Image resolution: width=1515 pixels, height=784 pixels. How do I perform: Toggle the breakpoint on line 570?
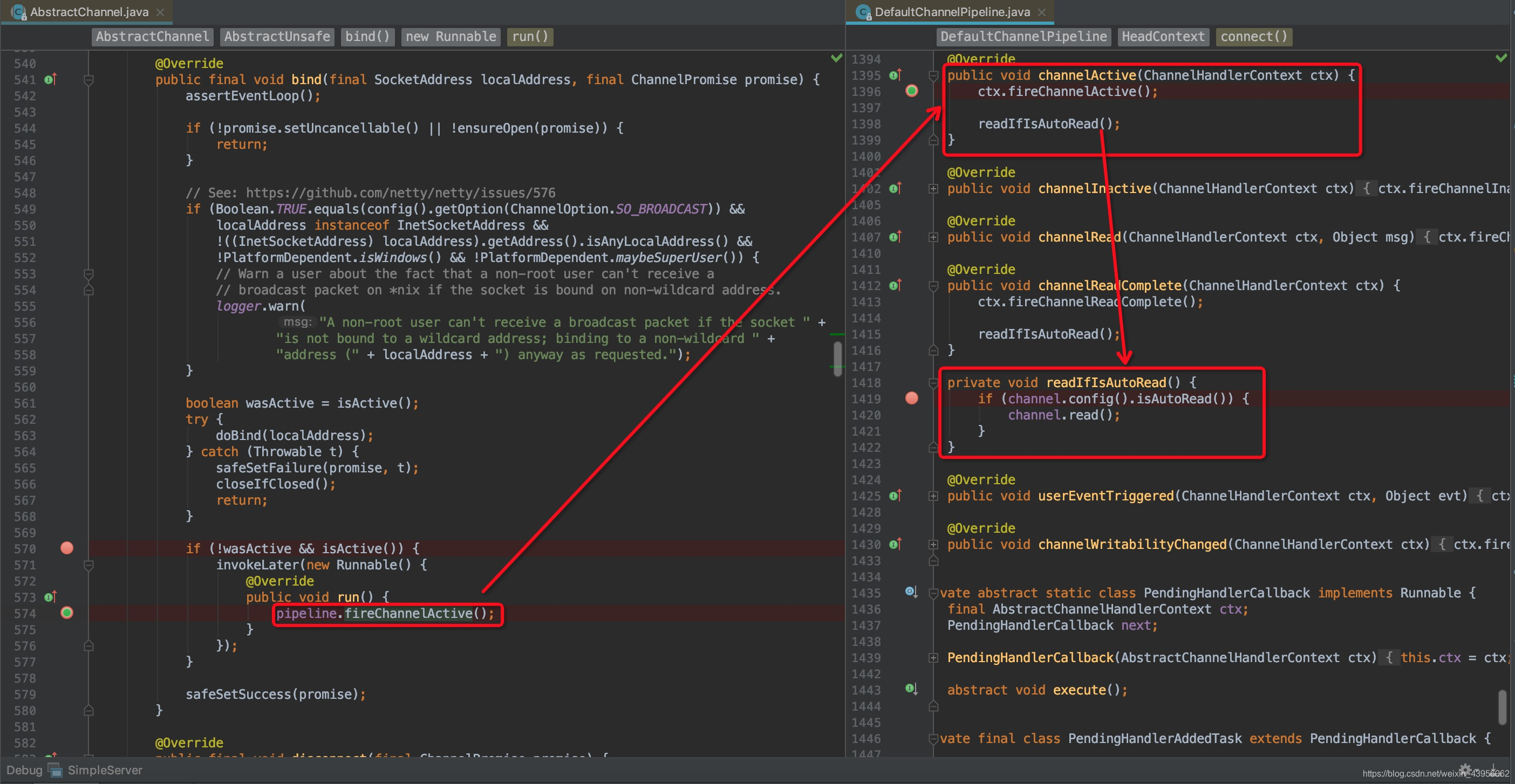pyautogui.click(x=67, y=548)
